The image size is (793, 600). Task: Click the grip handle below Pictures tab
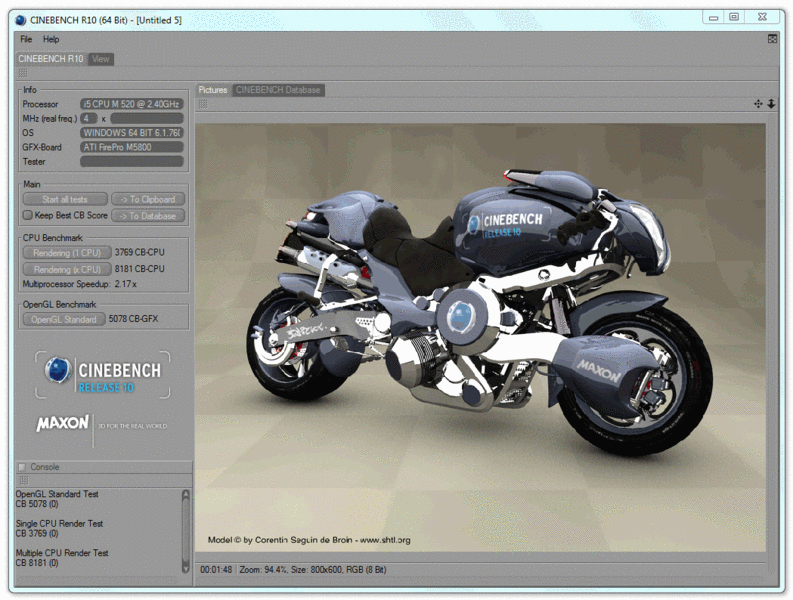coord(203,104)
